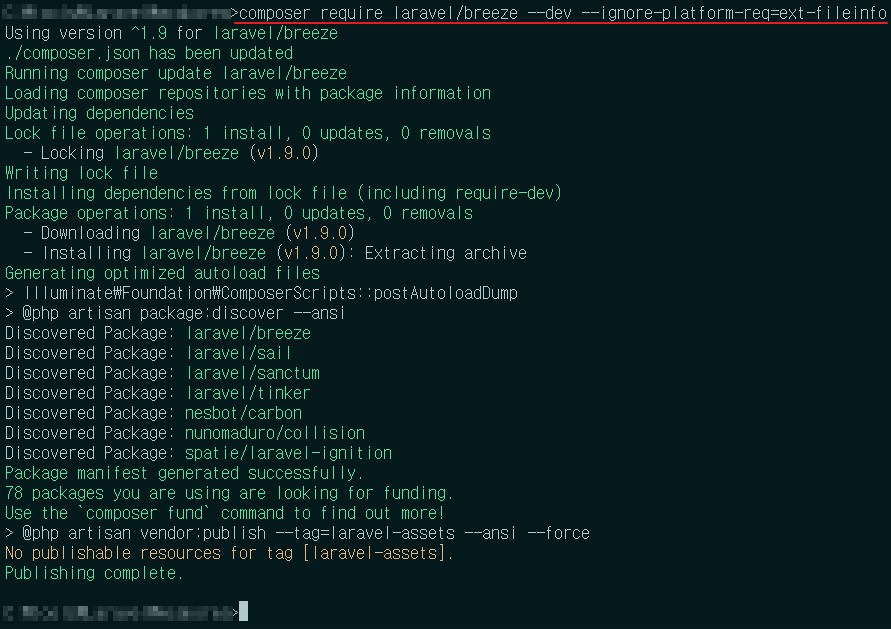Click 'Discovered Package: nesbot/carbon' line

(x=153, y=413)
